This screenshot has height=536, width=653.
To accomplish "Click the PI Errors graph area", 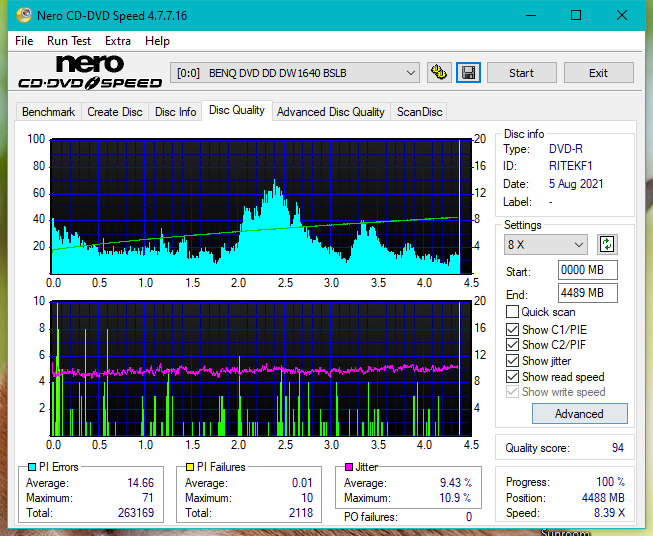I will click(x=261, y=206).
